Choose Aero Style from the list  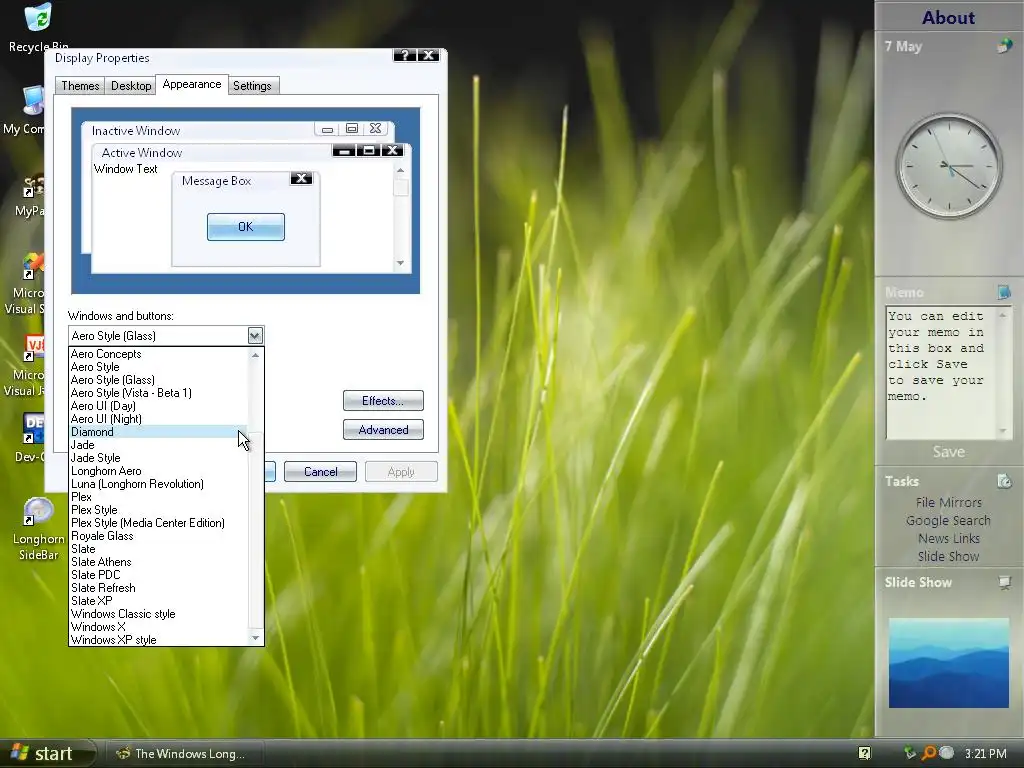click(x=159, y=367)
